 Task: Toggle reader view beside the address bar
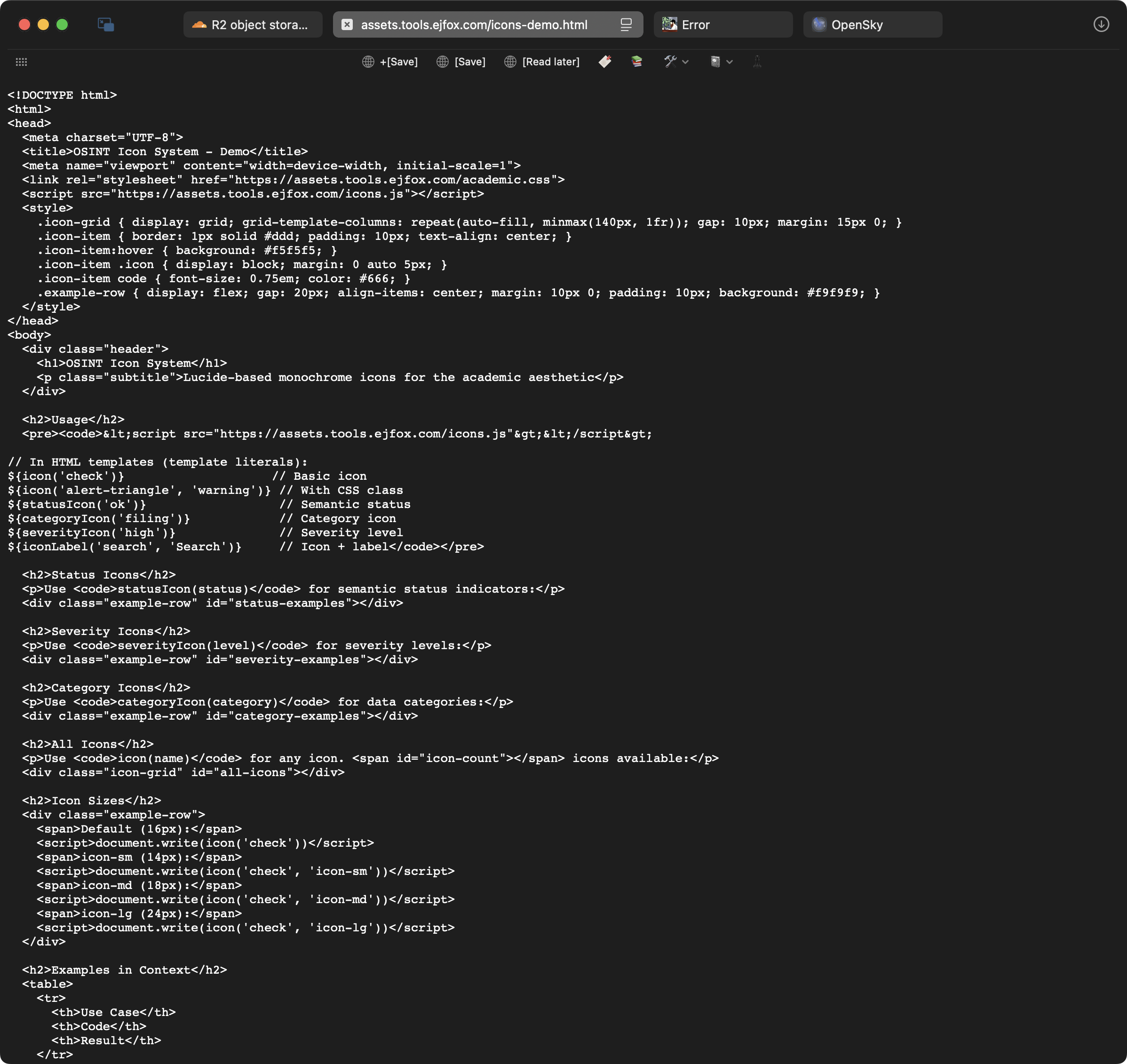(626, 24)
